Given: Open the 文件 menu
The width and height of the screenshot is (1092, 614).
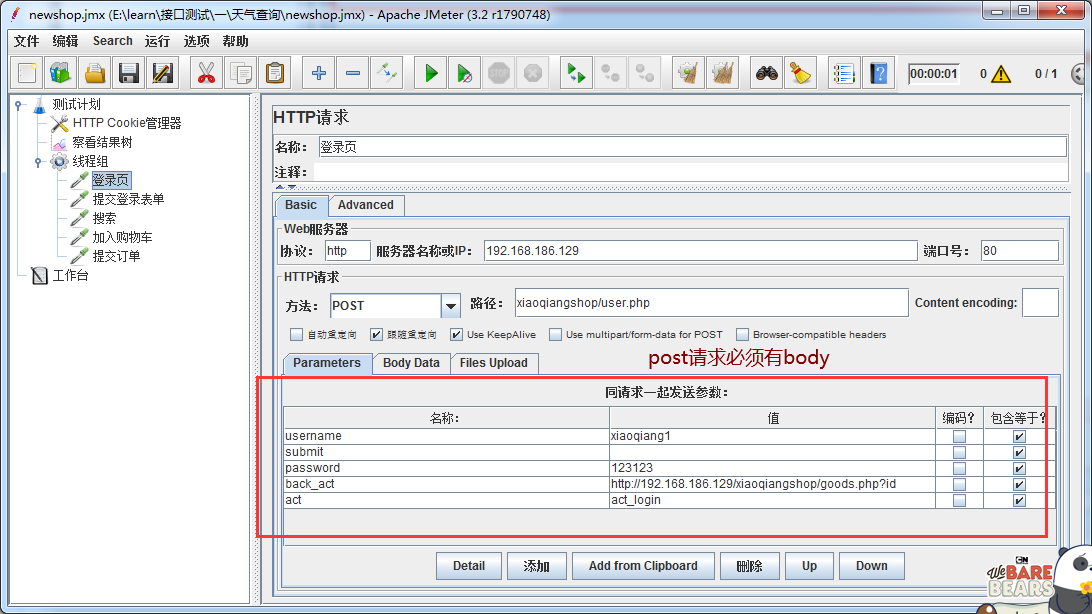Looking at the screenshot, I should (x=26, y=41).
